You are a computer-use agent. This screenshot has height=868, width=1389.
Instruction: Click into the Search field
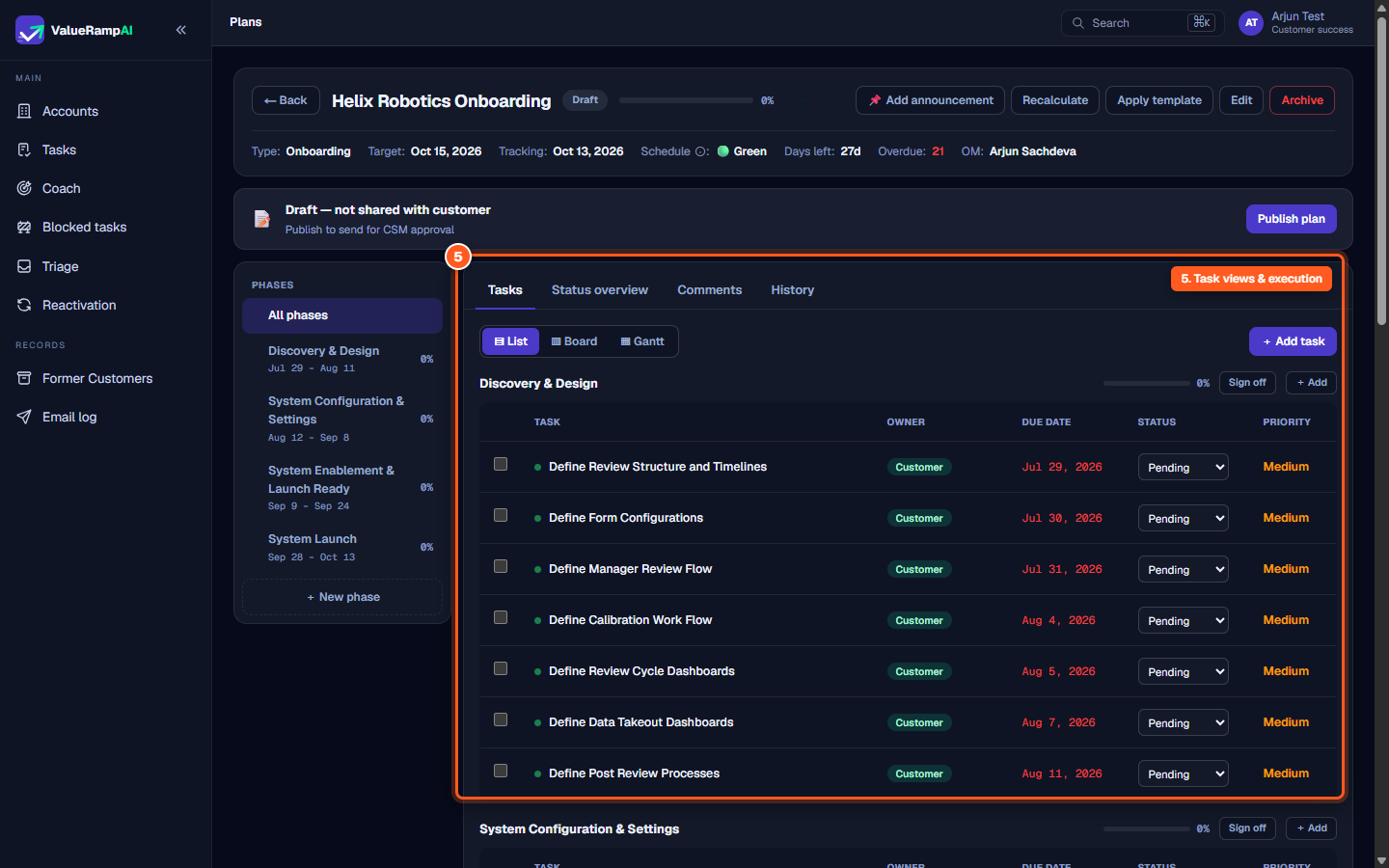click(1143, 23)
